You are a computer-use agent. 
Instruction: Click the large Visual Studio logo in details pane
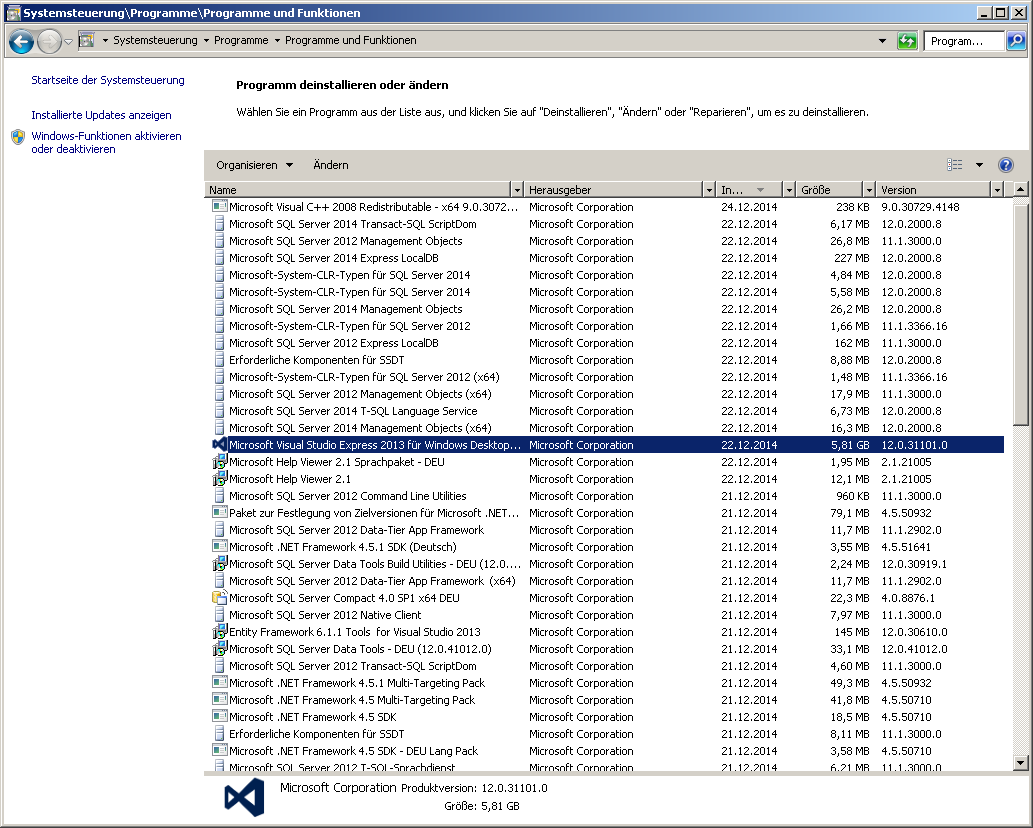(x=244, y=797)
